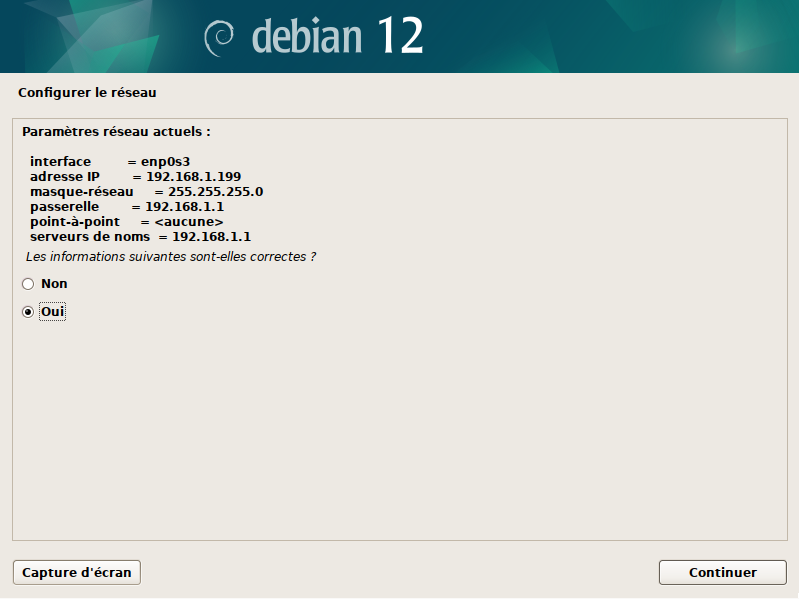Click the 'debian 12' banner text

(337, 36)
